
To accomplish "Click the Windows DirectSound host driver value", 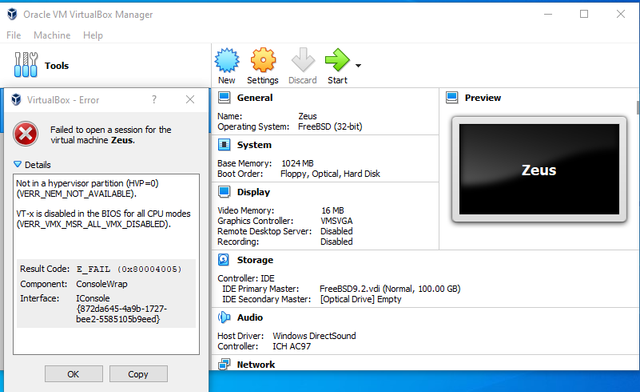I will (314, 336).
